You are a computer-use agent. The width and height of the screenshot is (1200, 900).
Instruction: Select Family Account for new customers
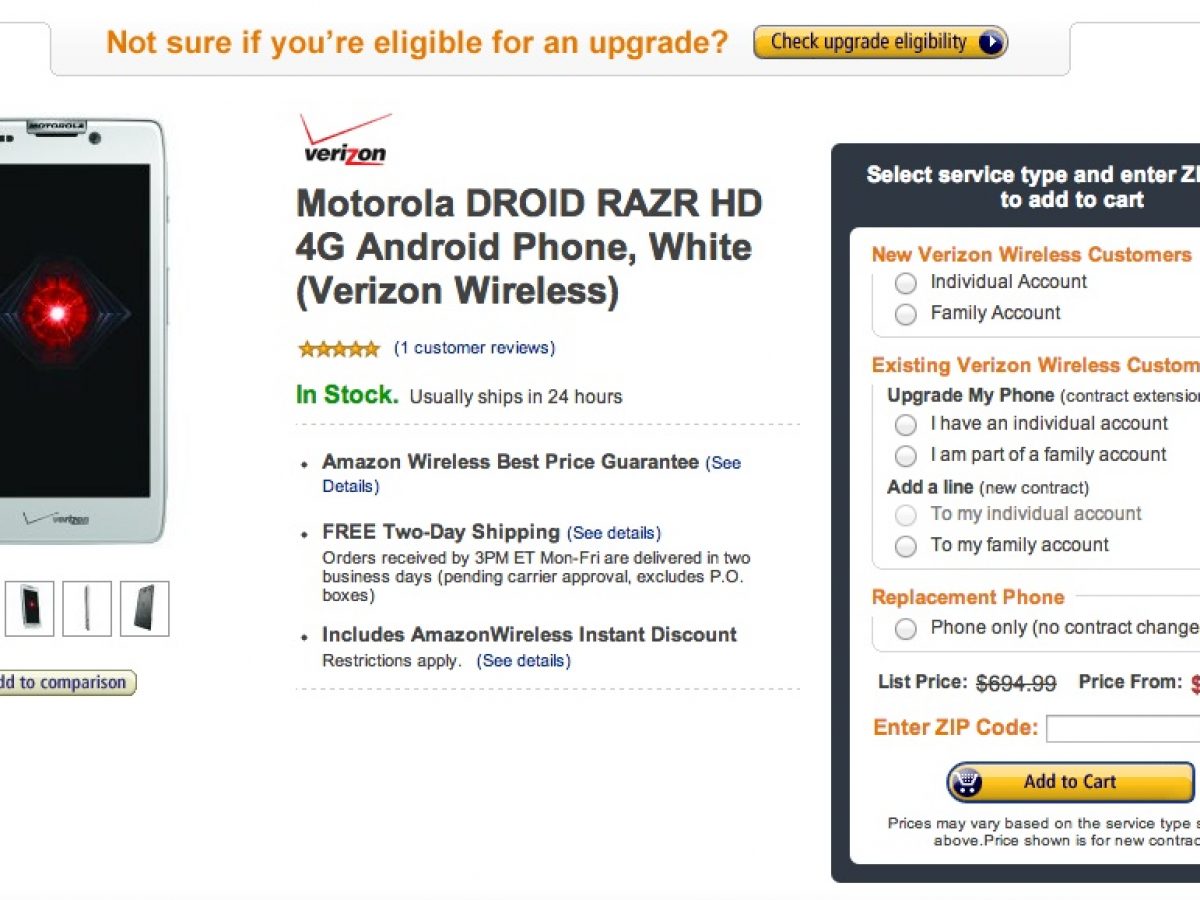point(906,314)
